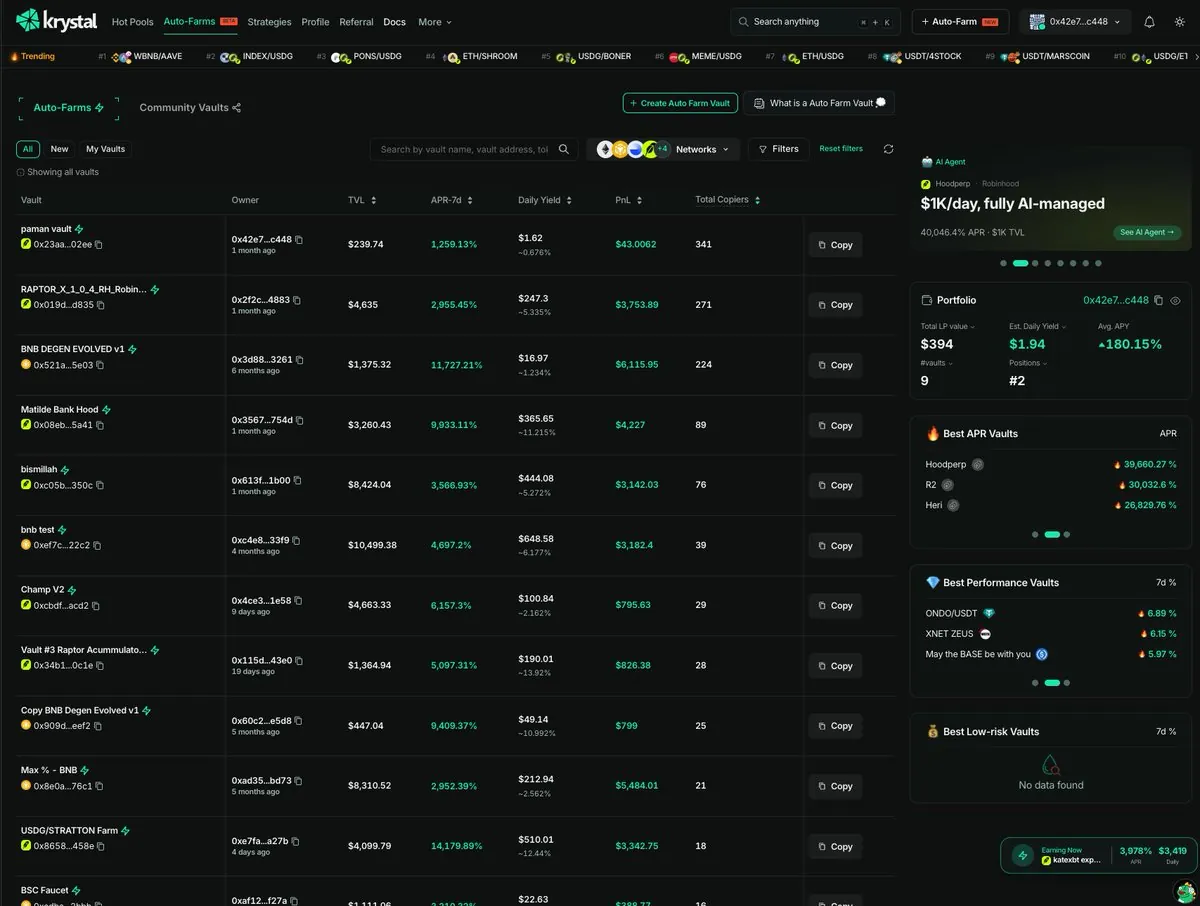Copy RAPTOR vault address 0x019d...d835 icon
Viewport: 1200px width, 906px height.
pos(100,305)
